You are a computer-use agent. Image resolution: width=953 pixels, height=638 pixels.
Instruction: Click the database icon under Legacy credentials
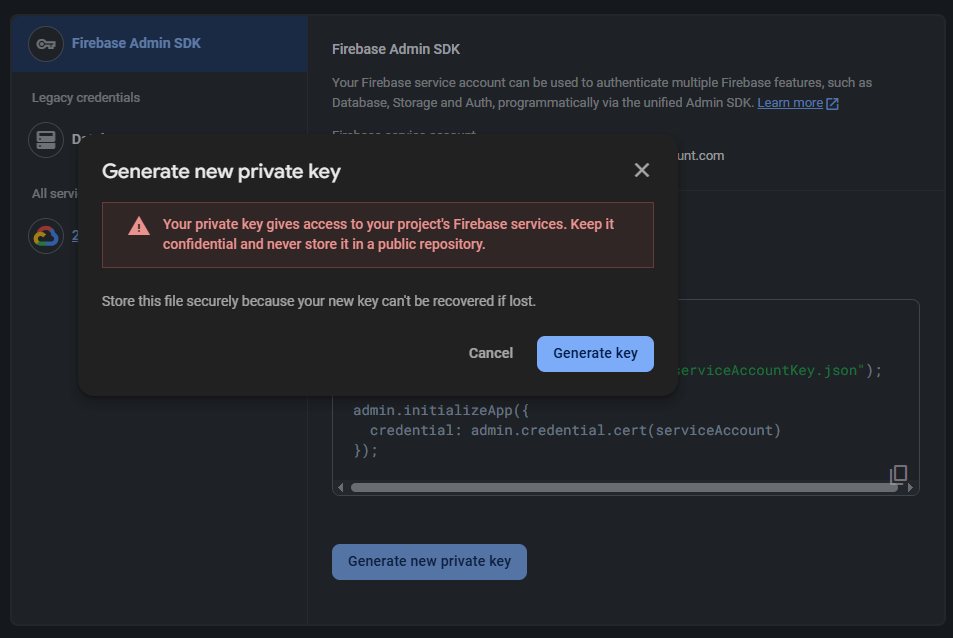(x=46, y=140)
